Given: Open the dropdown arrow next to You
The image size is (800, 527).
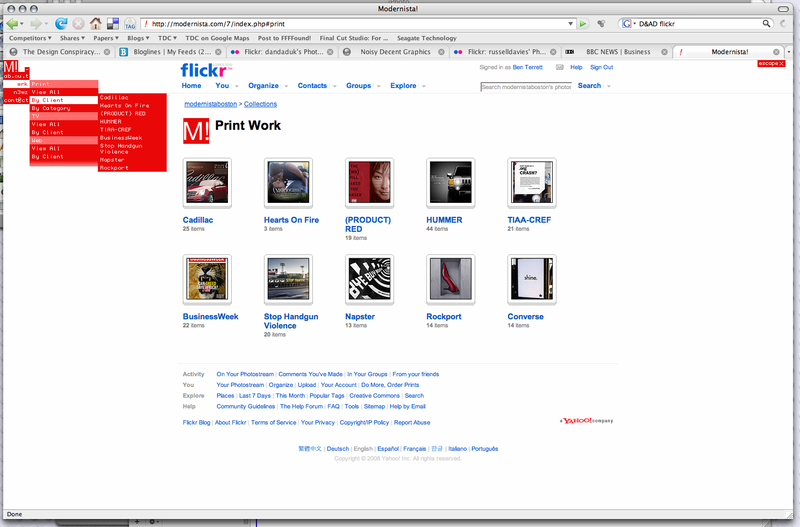Looking at the screenshot, I should [x=236, y=86].
